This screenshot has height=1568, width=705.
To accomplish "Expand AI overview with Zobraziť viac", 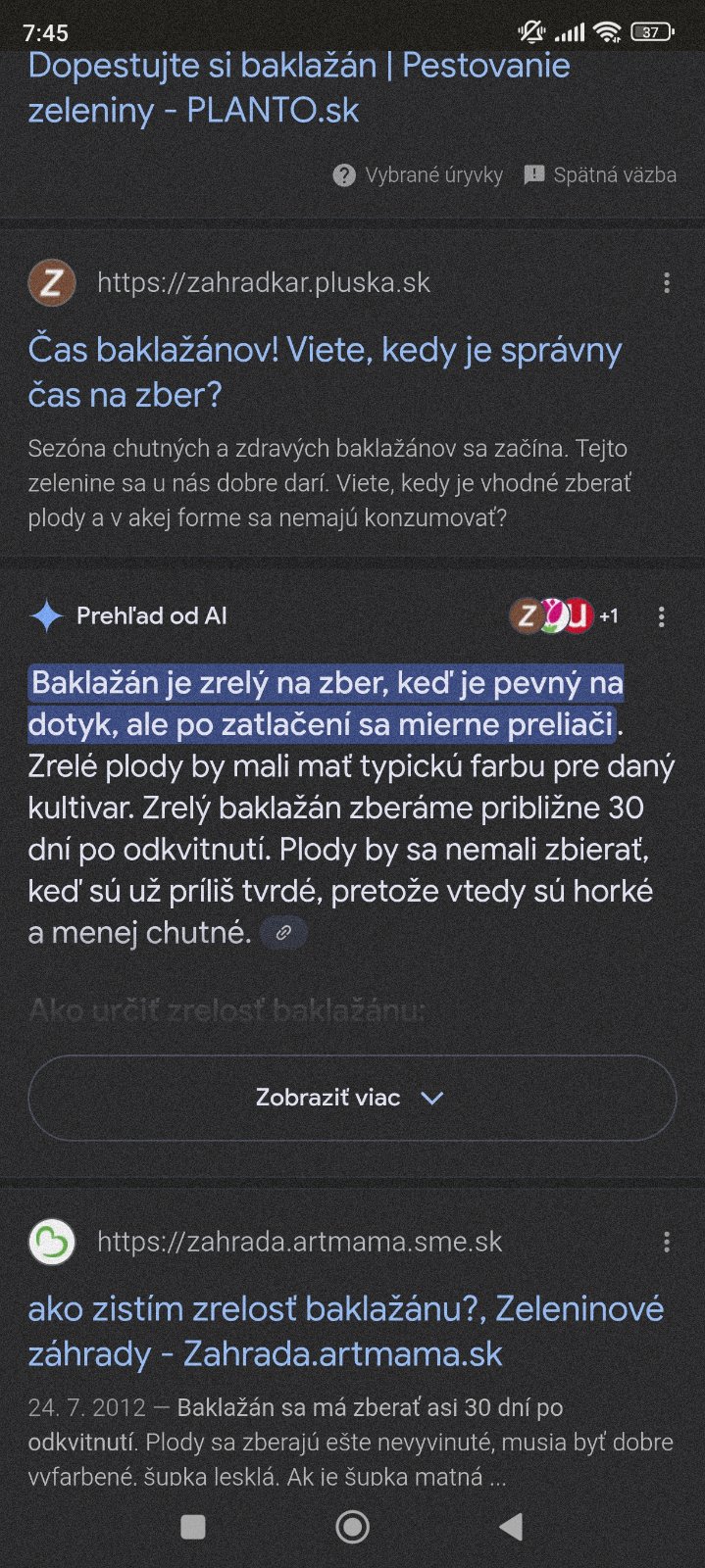I will coord(328,1098).
